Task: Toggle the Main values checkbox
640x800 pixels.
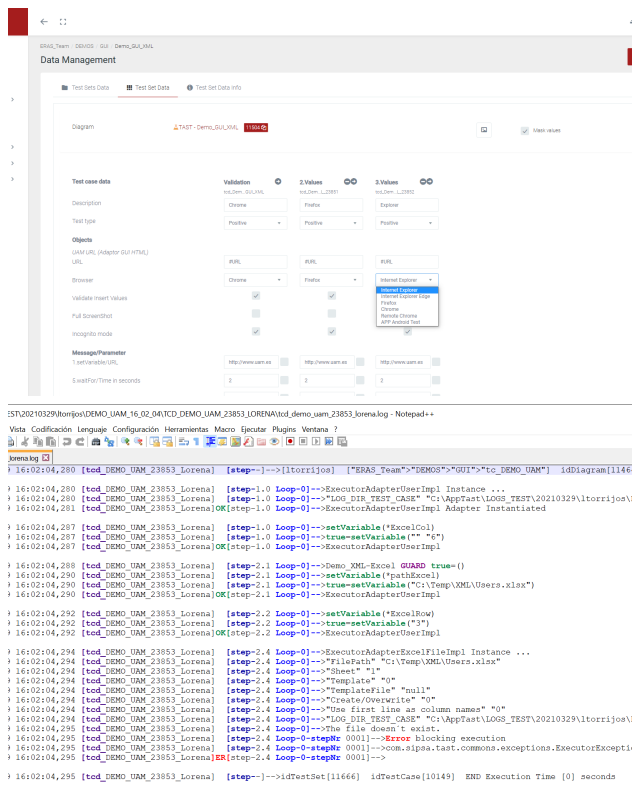Action: 525,130
